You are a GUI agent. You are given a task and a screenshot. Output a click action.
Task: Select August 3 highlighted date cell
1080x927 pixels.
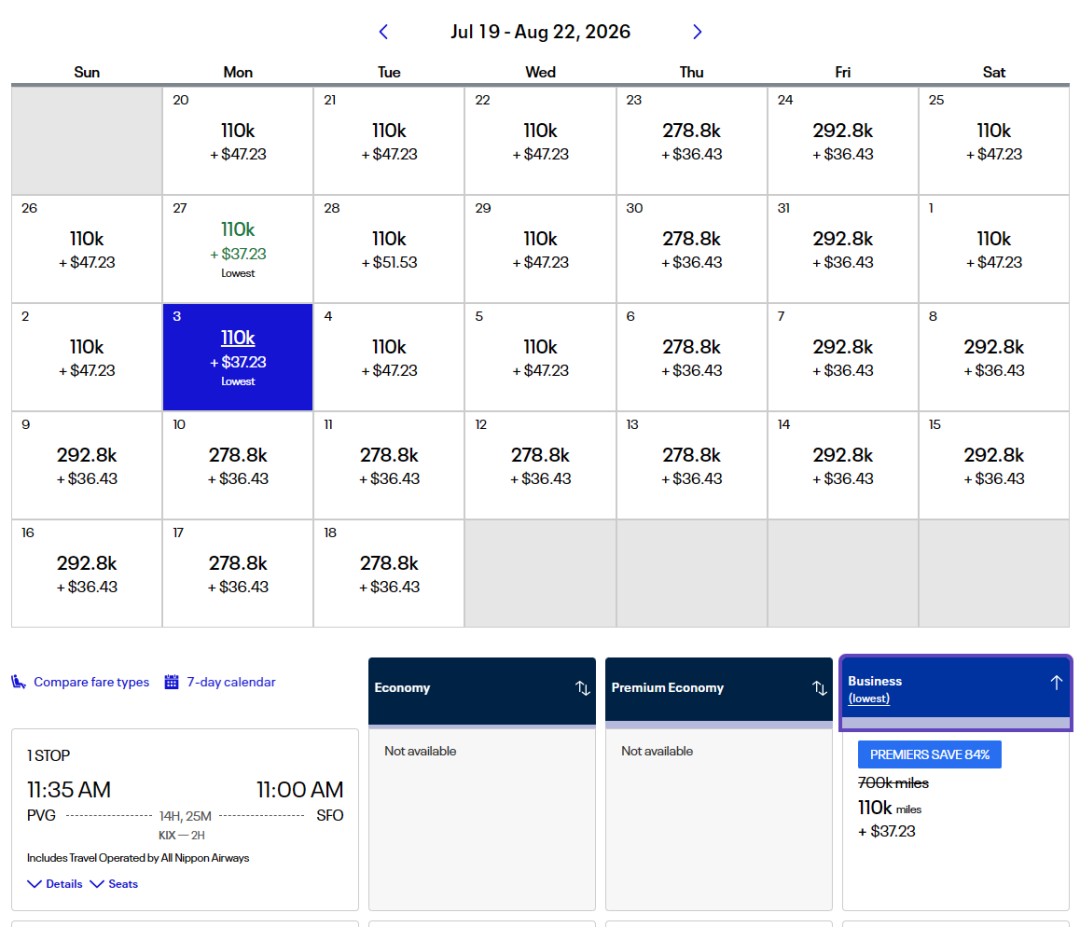click(238, 357)
